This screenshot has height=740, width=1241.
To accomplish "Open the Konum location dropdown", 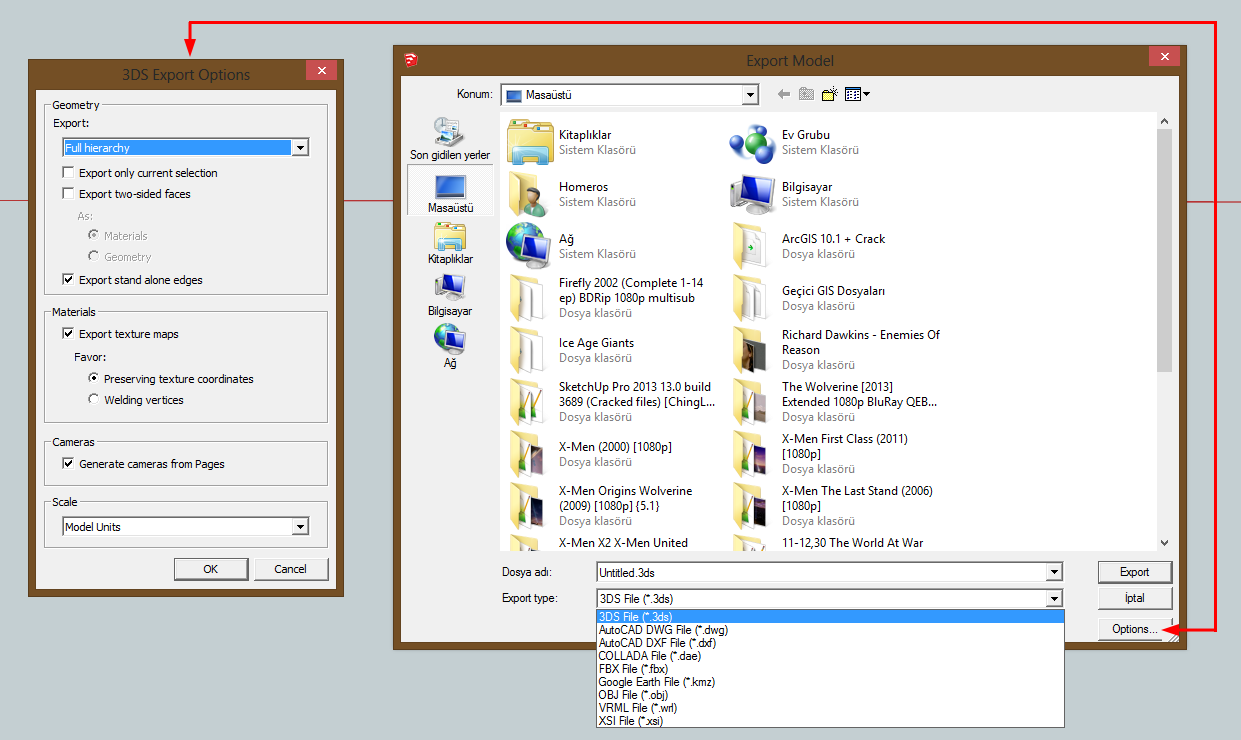I will tap(630, 95).
